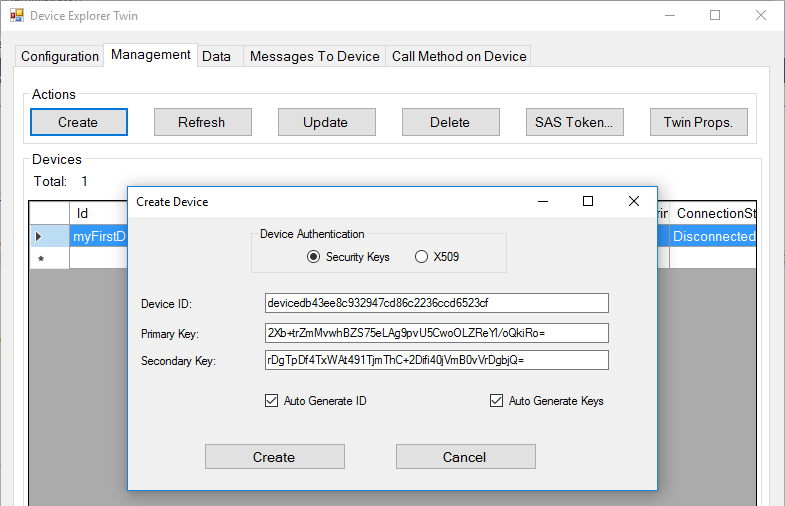Uncheck the Auto Generate ID checkbox

(272, 401)
